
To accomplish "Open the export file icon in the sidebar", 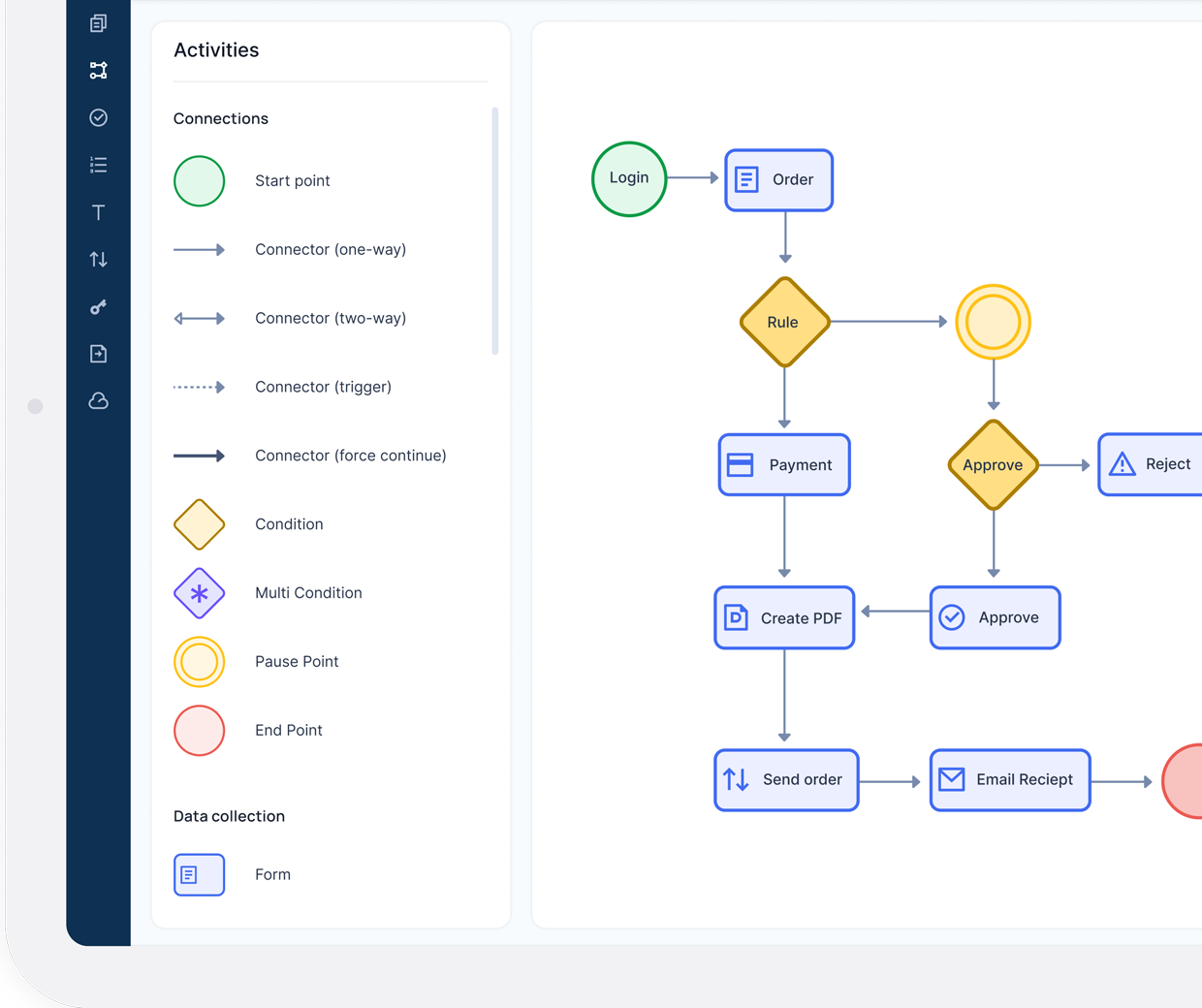I will pyautogui.click(x=98, y=354).
